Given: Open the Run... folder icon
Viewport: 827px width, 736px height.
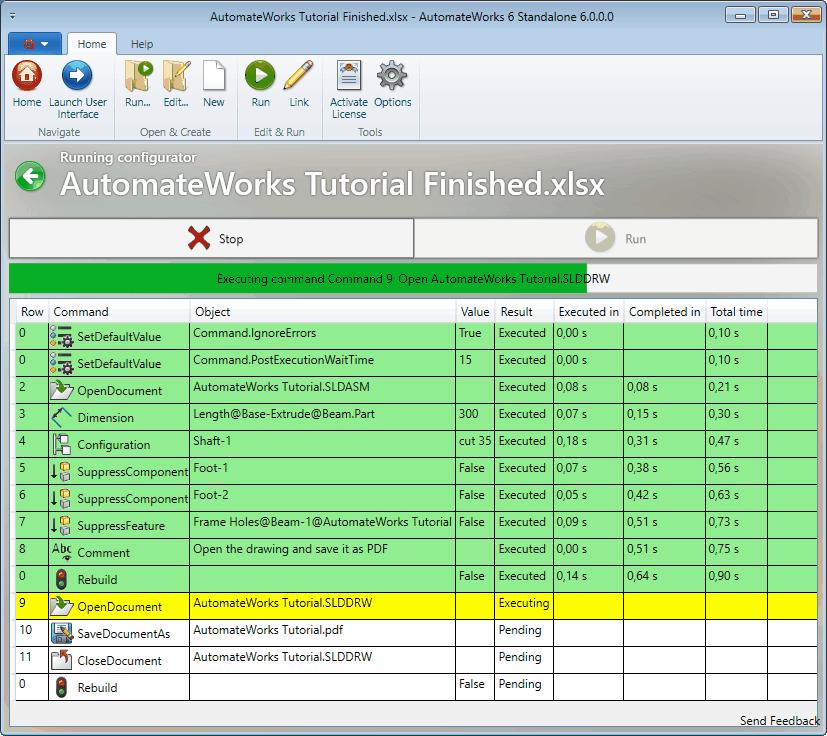Looking at the screenshot, I should coord(138,75).
